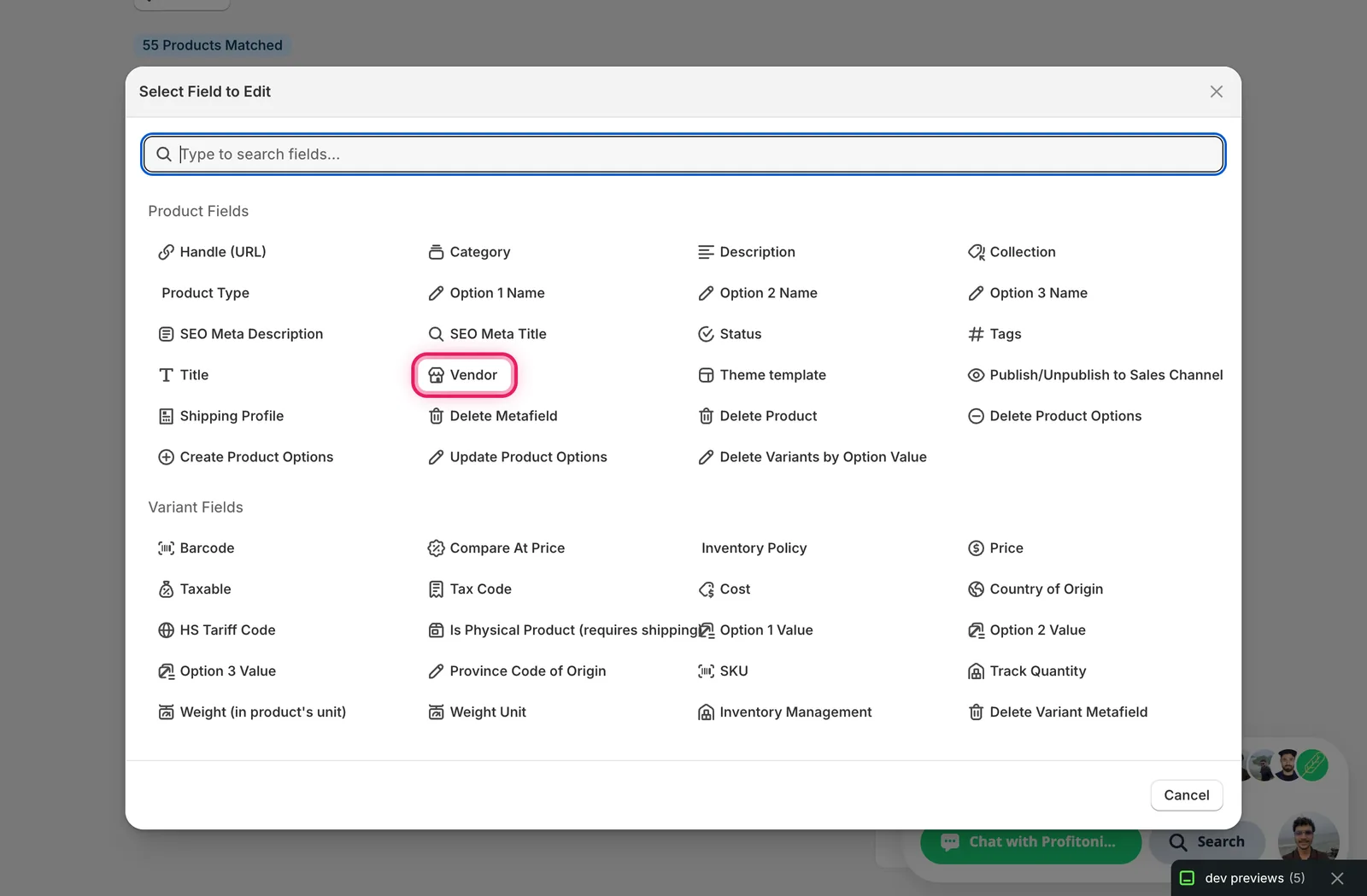1367x896 pixels.
Task: Select Weight (in product's unit) field
Action: pyautogui.click(x=252, y=712)
